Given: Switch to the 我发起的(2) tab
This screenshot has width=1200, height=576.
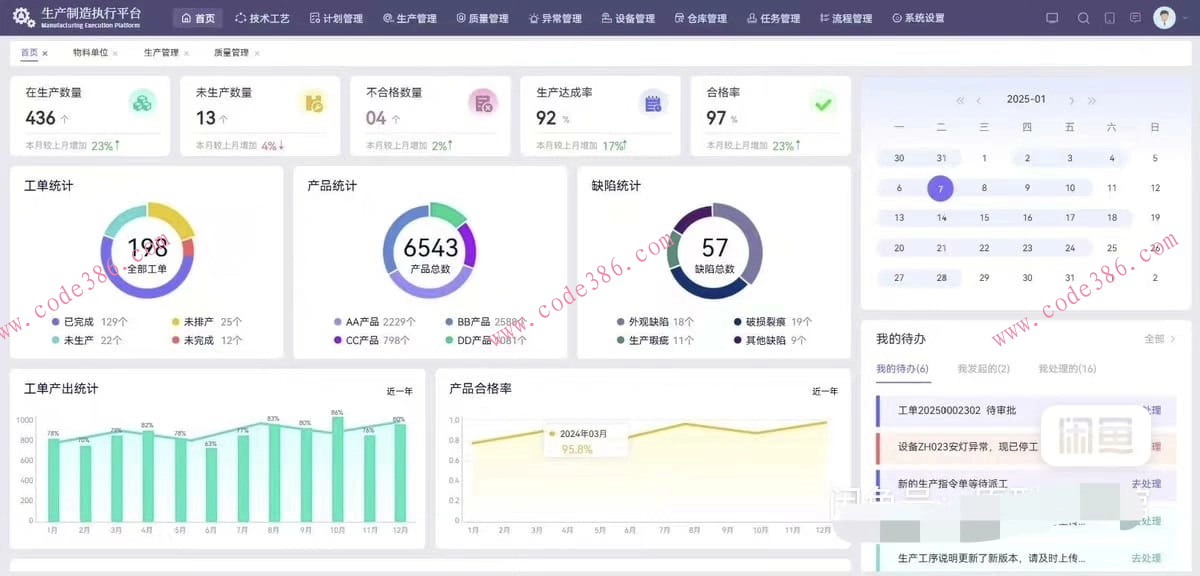Looking at the screenshot, I should [984, 368].
